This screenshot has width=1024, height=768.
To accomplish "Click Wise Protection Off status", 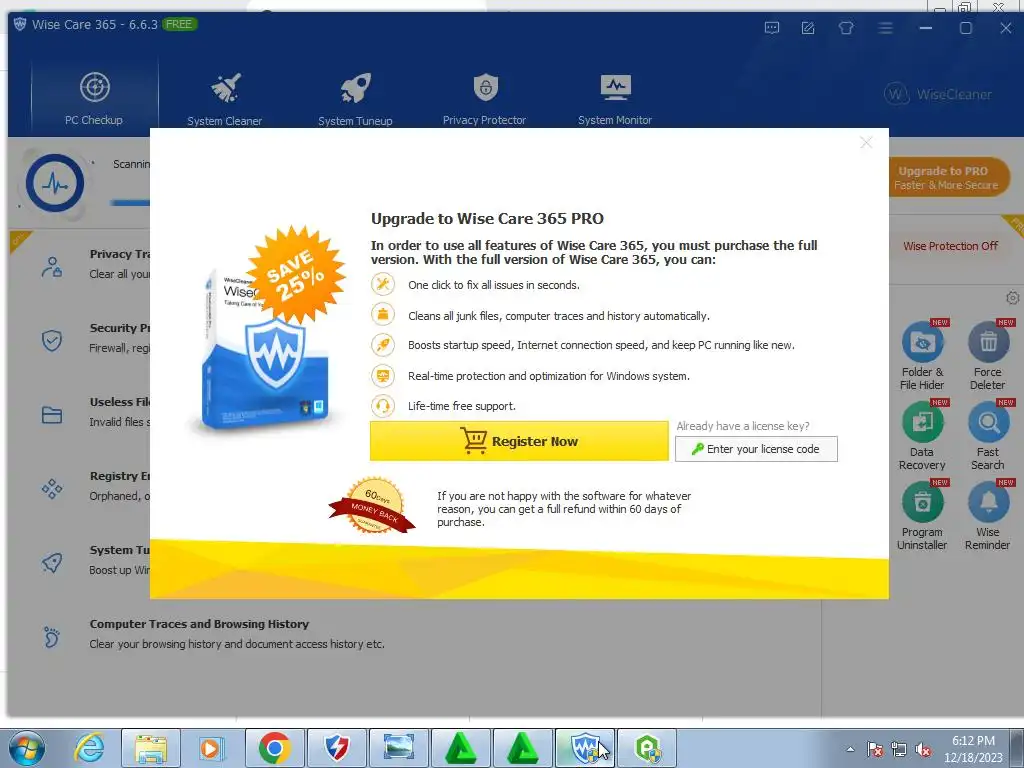I will pyautogui.click(x=950, y=246).
